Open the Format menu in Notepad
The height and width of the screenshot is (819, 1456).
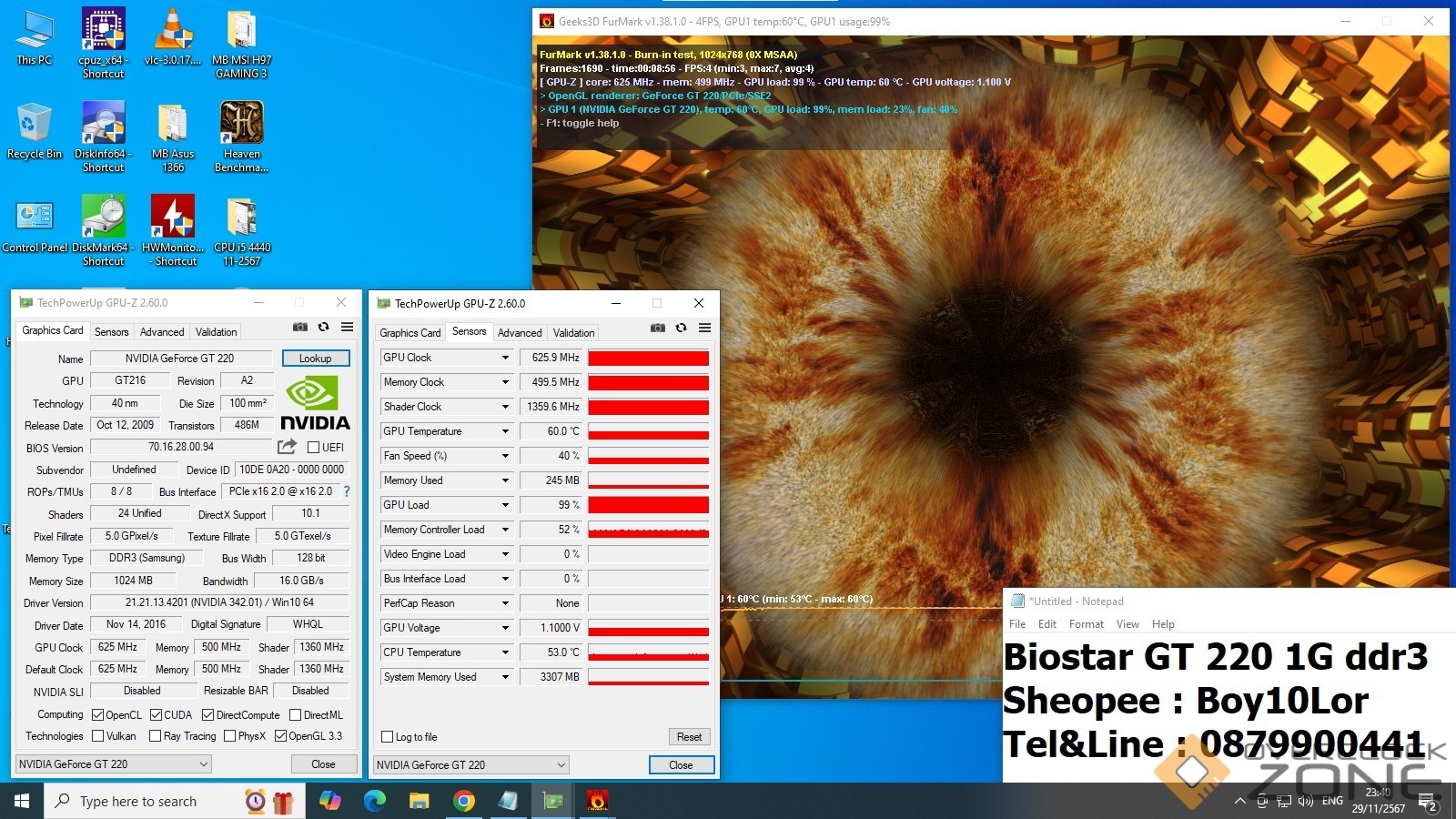(x=1086, y=624)
